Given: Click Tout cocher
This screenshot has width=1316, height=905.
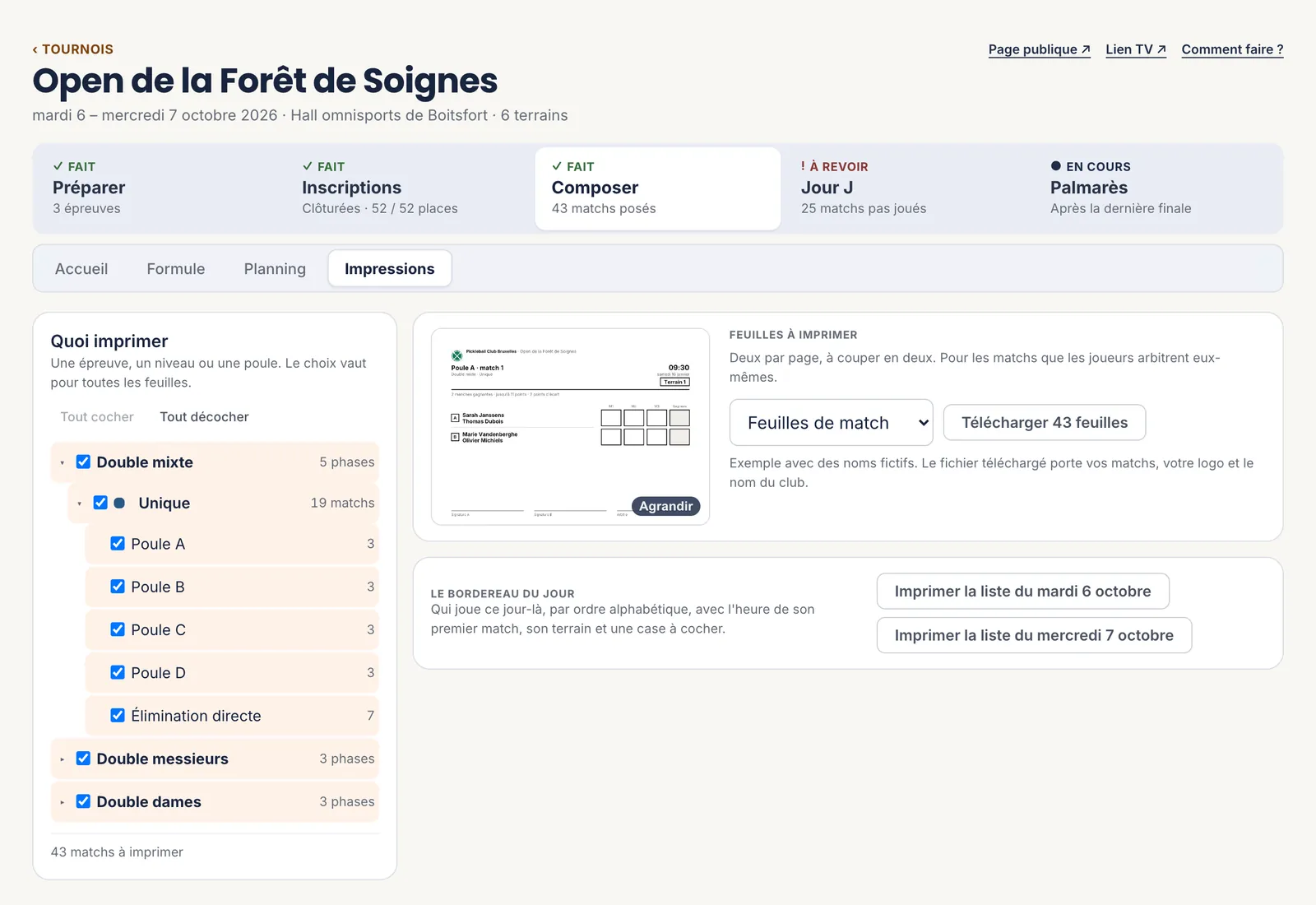Looking at the screenshot, I should 97,417.
